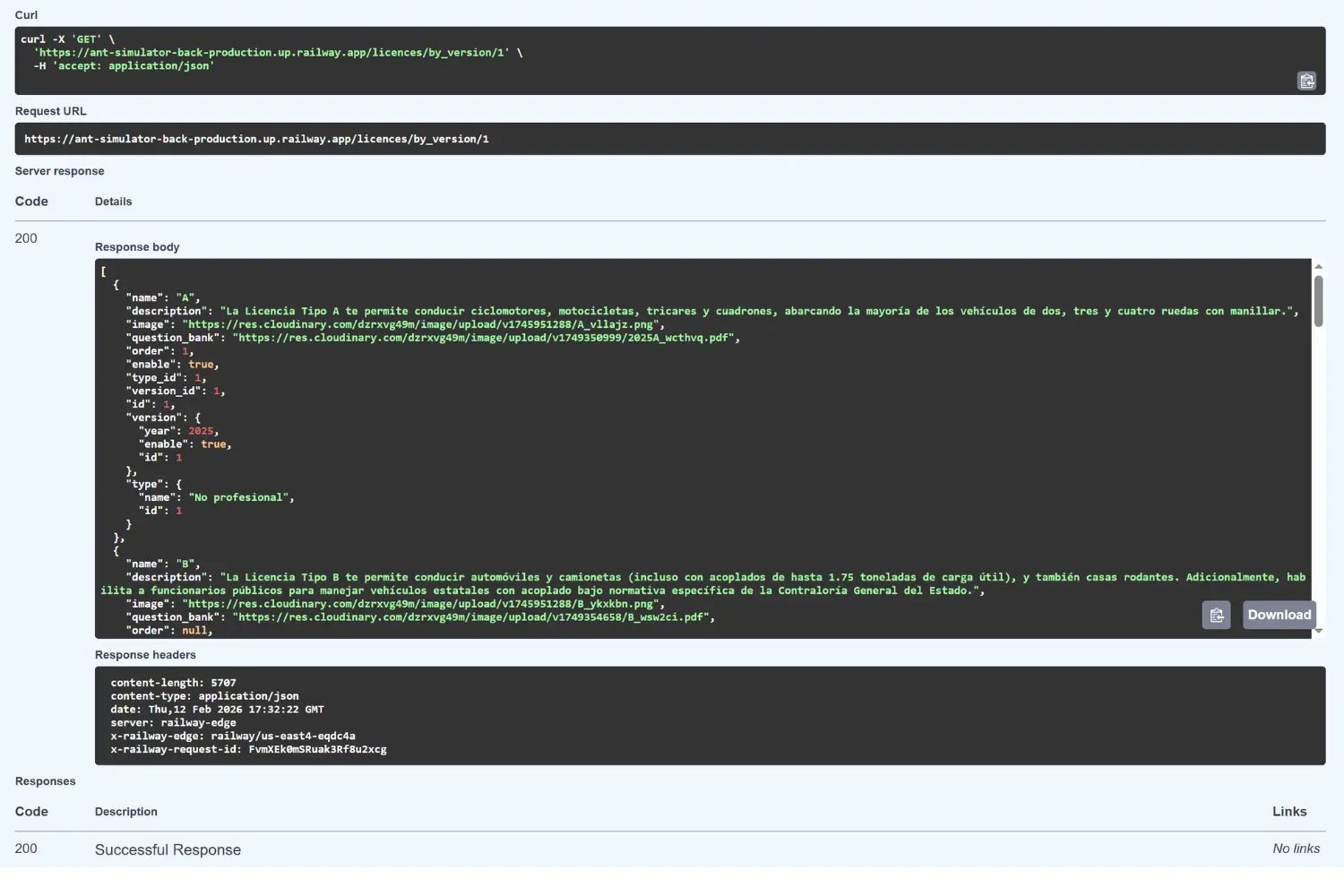Click the Responses section heading

45,780
